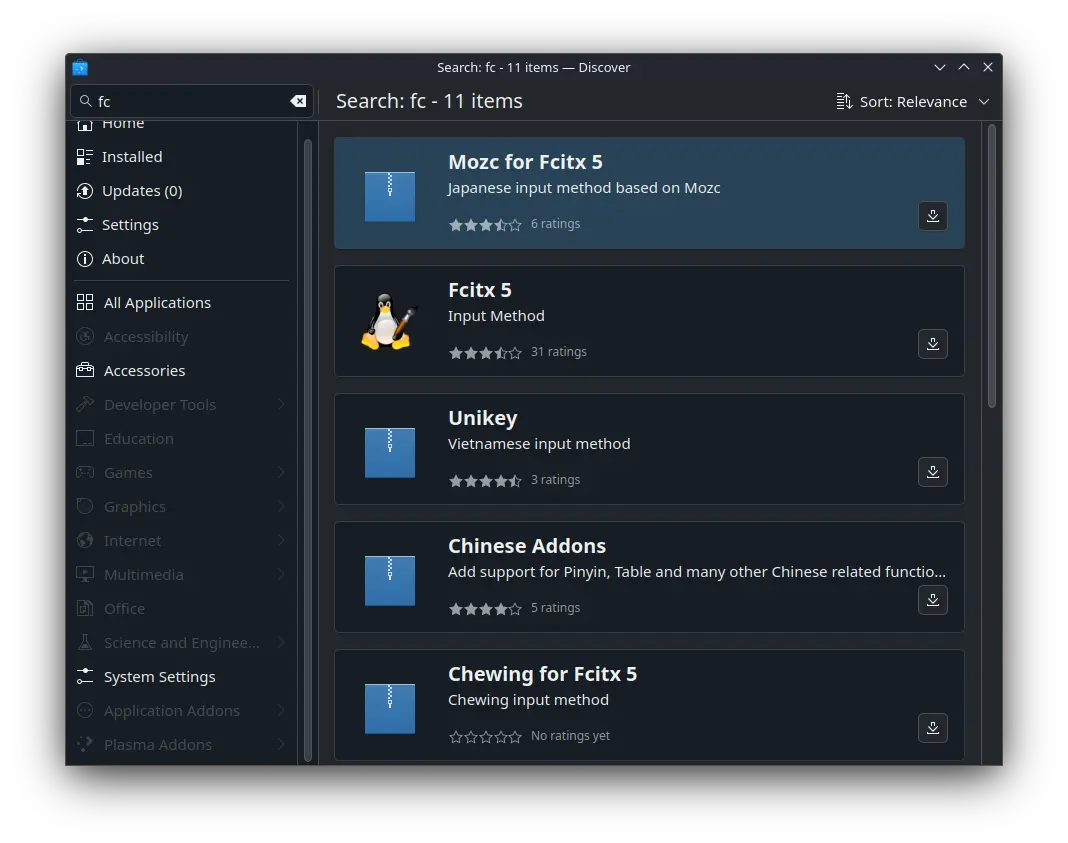Screen dimensions: 1068x843
Task: Open Chewing for Fcitx 5 title
Action: (542, 674)
